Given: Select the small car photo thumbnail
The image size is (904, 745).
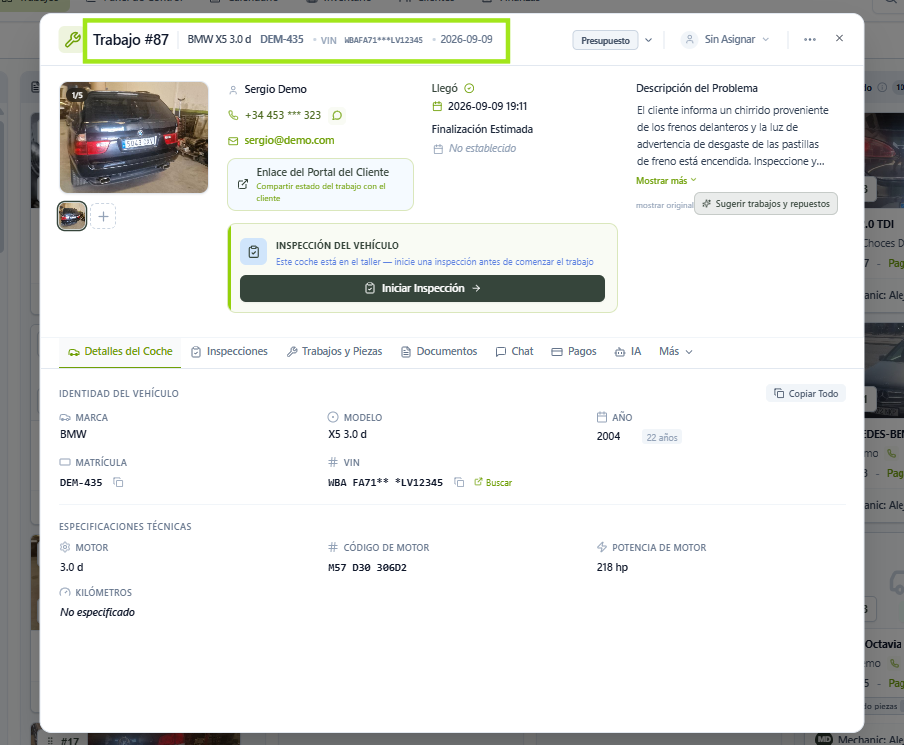Looking at the screenshot, I should coord(72,216).
